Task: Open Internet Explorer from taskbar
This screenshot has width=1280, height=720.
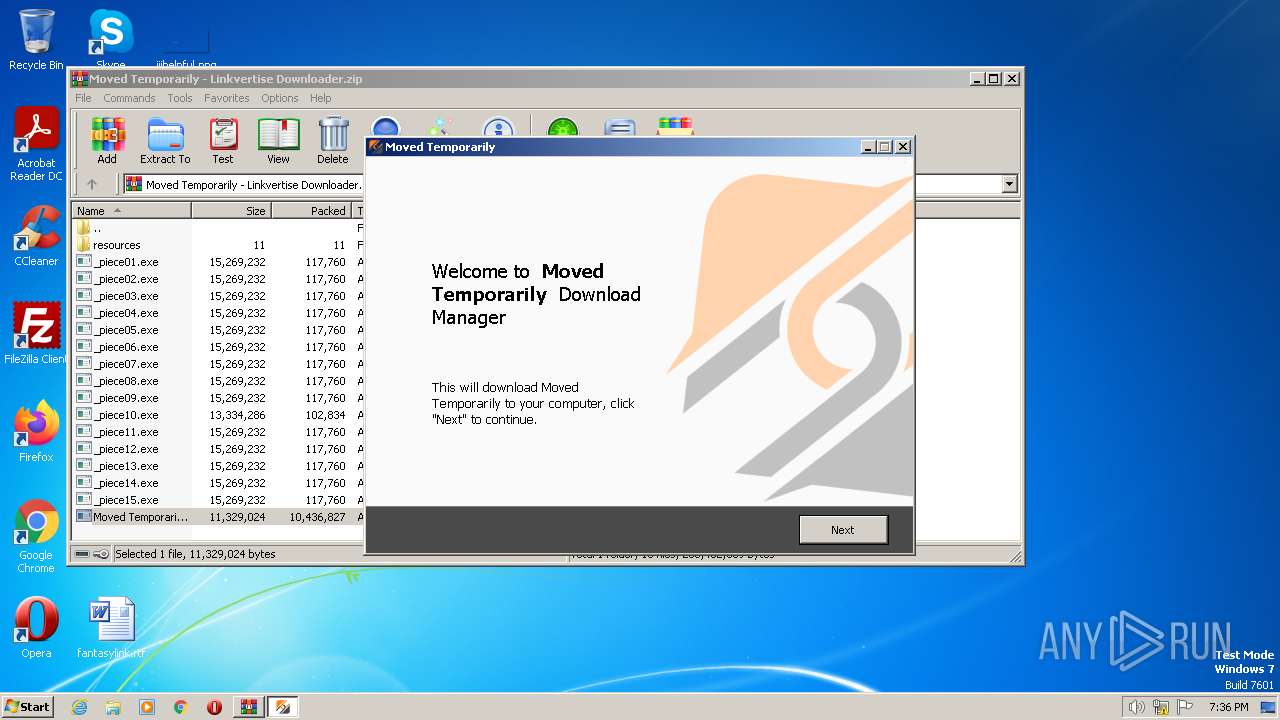Action: 79,707
